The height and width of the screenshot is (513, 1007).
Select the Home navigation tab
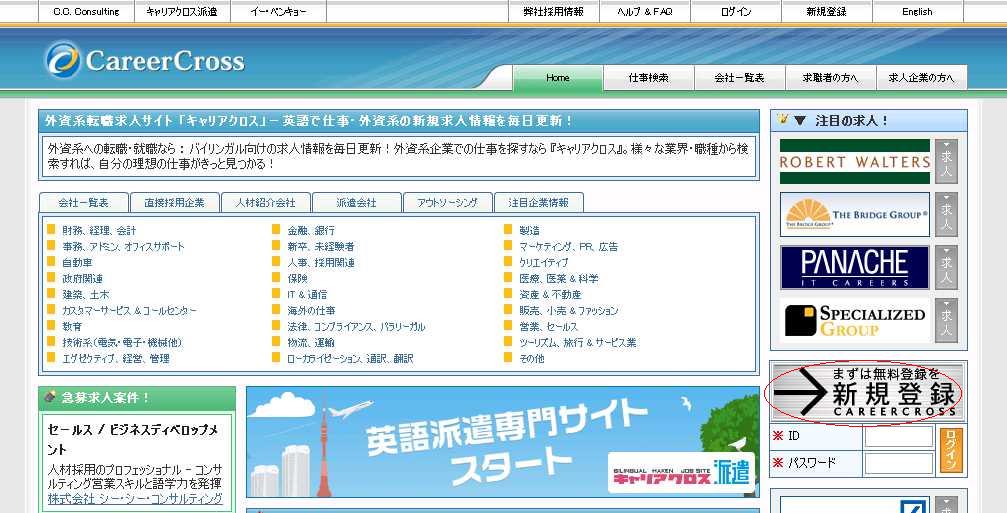coord(557,78)
